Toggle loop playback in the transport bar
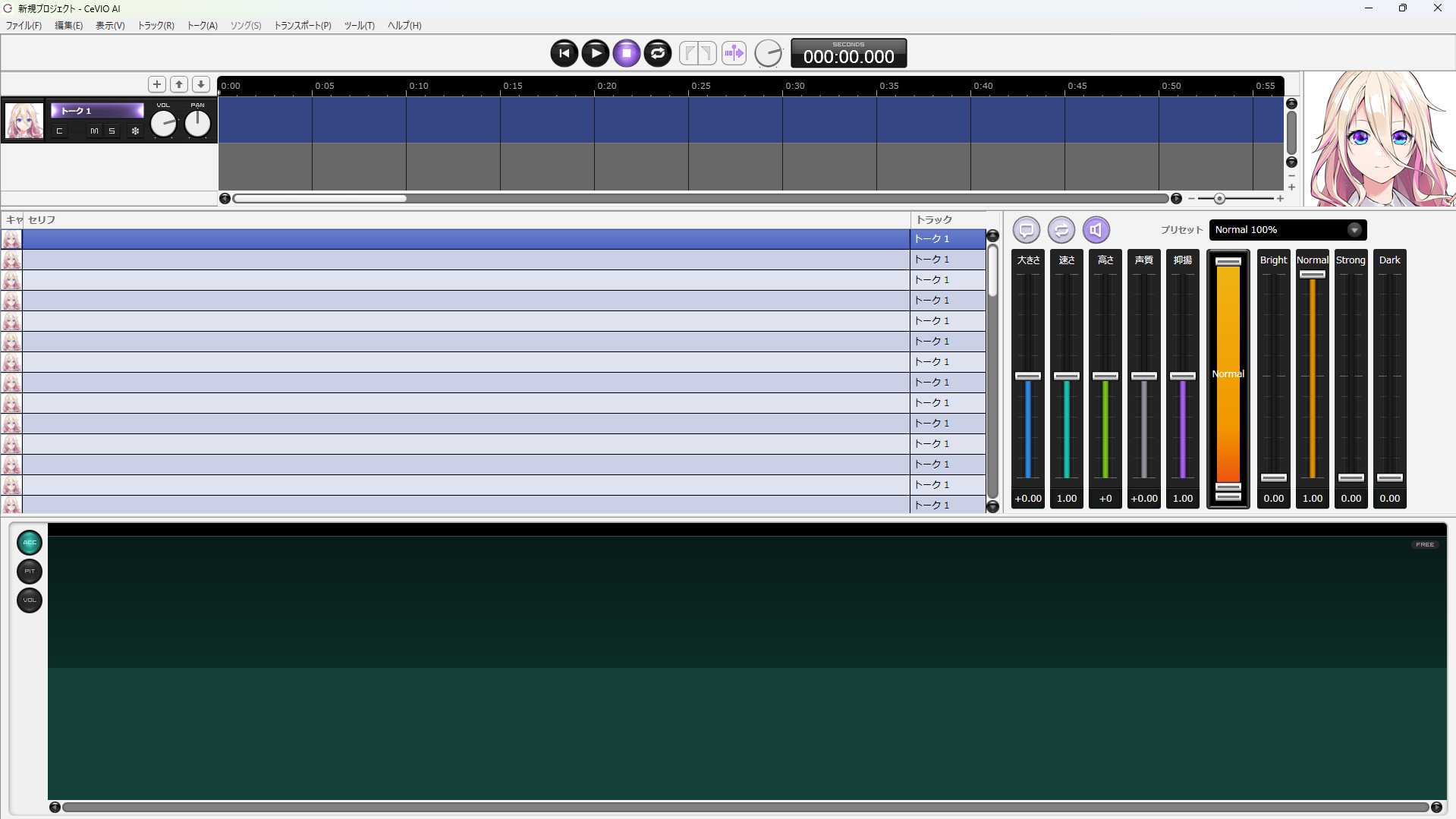1456x819 pixels. pos(657,53)
